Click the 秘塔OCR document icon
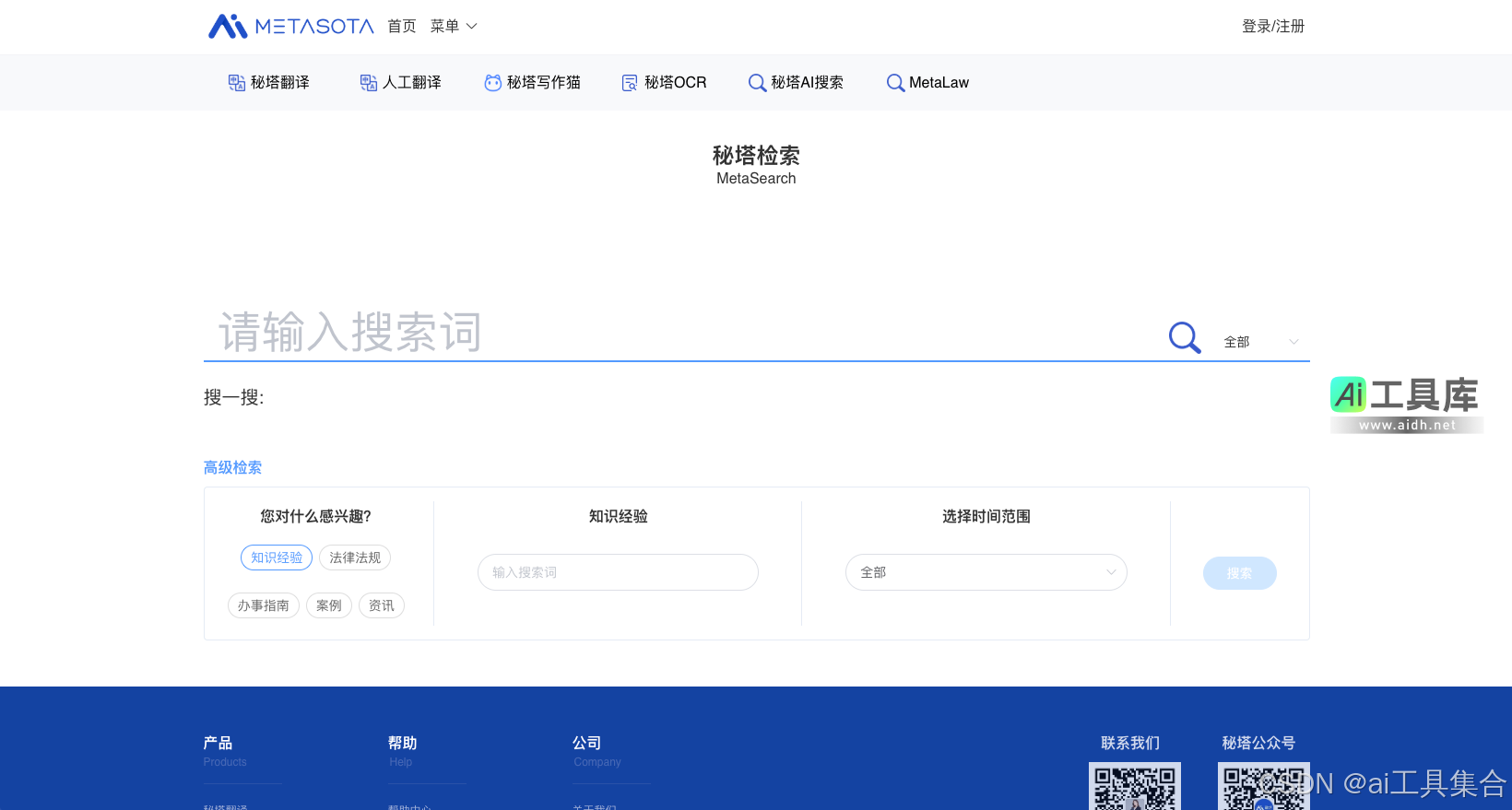The image size is (1512, 810). pyautogui.click(x=630, y=83)
